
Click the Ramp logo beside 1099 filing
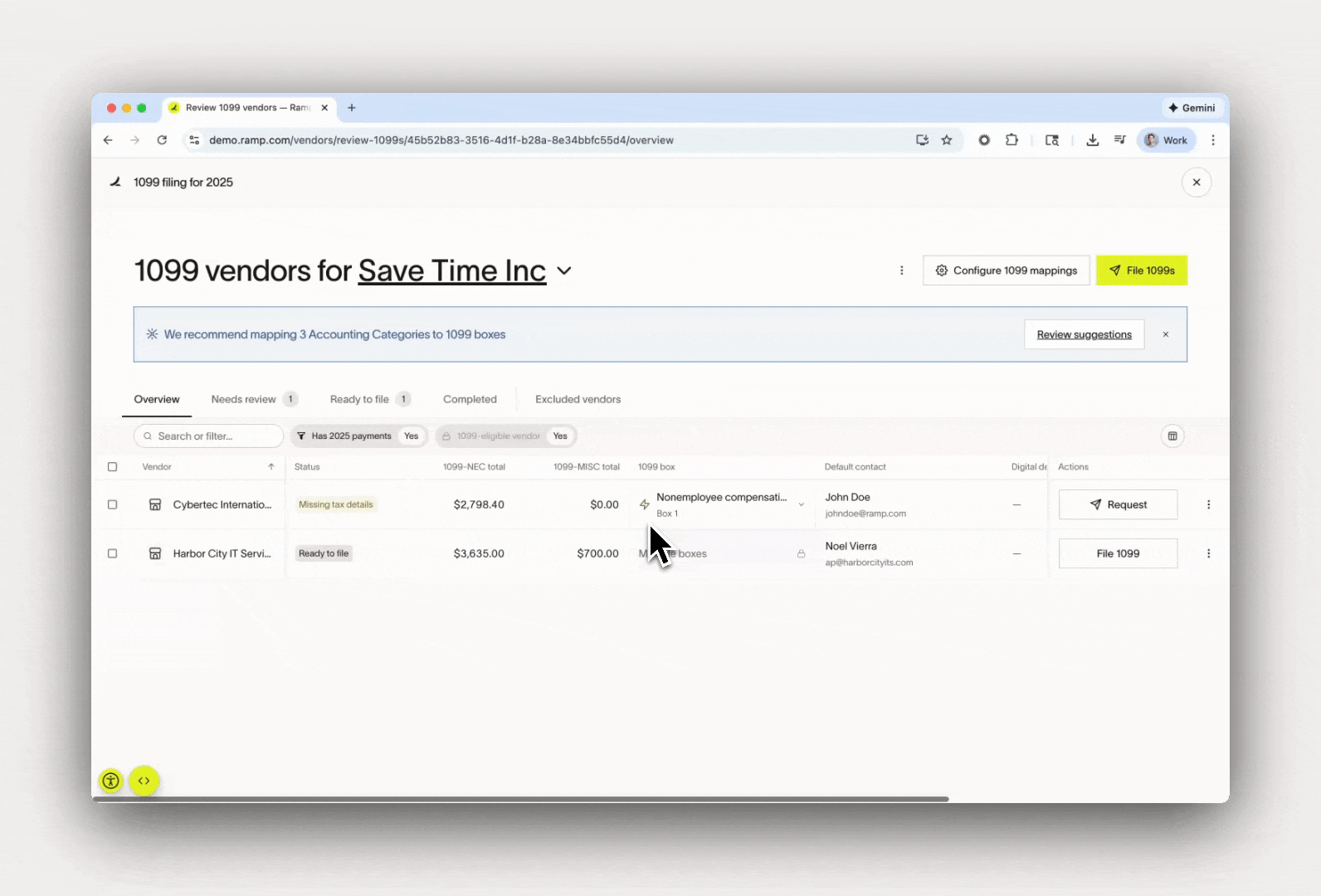pos(115,182)
